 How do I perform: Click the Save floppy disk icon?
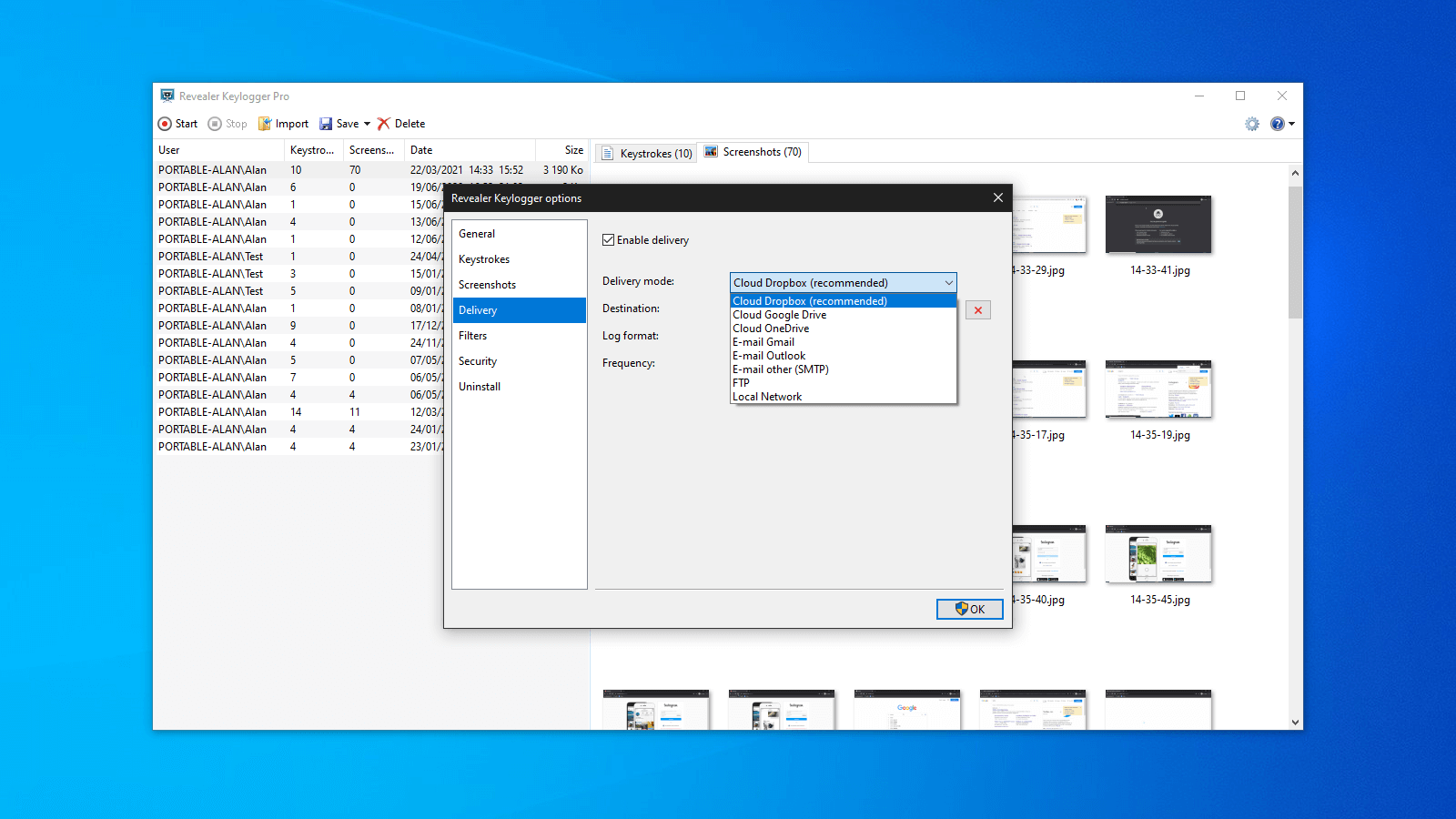(326, 124)
